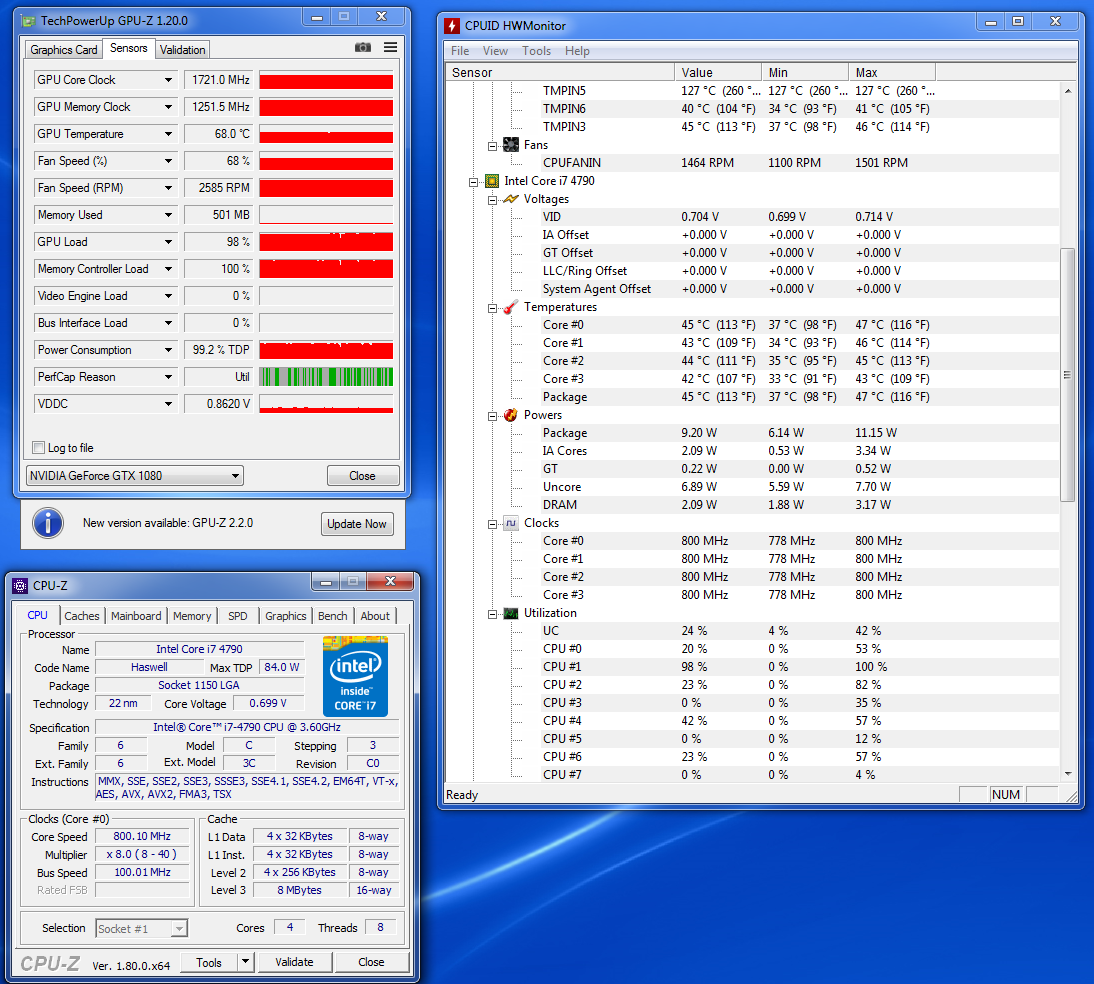Open the View menu in HWMonitor
The height and width of the screenshot is (984, 1094).
[x=495, y=51]
